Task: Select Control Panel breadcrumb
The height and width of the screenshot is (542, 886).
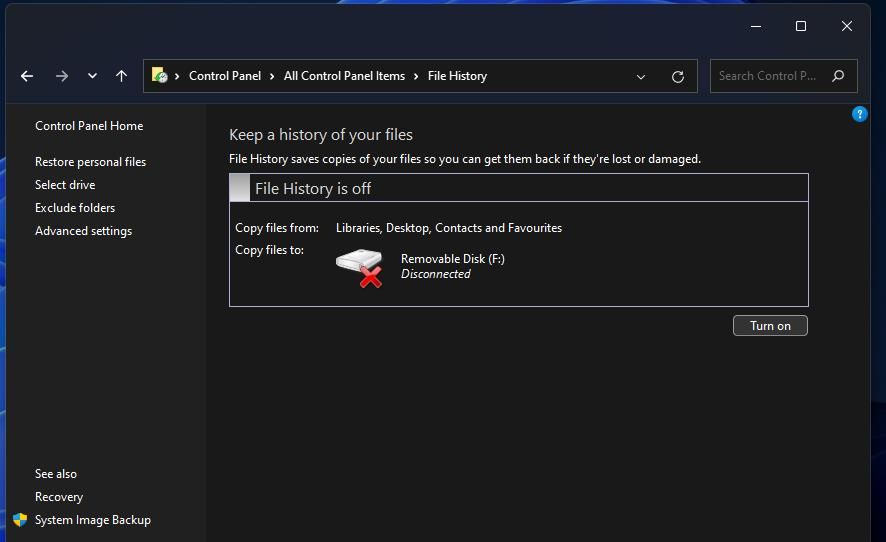Action: tap(225, 76)
